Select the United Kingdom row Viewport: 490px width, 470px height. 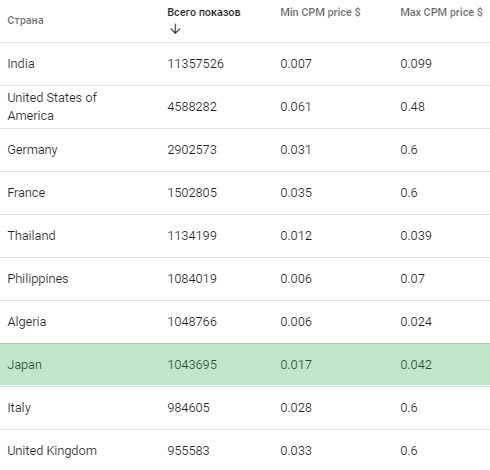245,450
